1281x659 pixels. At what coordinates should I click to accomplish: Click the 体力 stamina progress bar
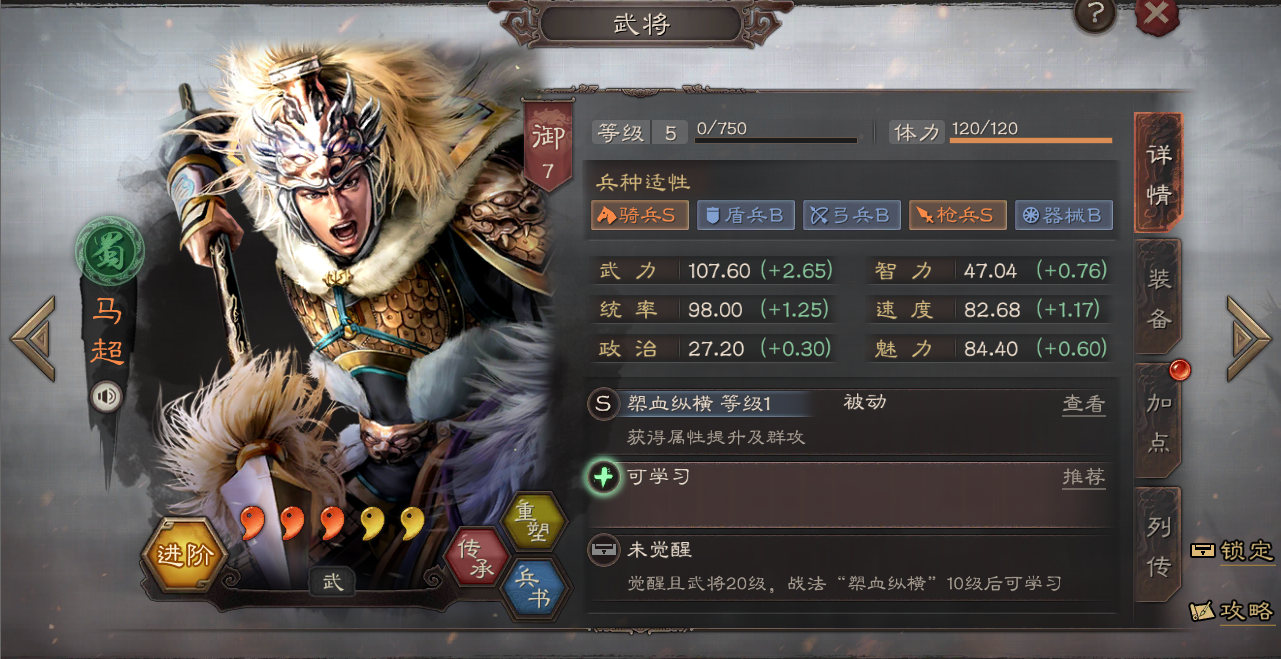(1030, 140)
